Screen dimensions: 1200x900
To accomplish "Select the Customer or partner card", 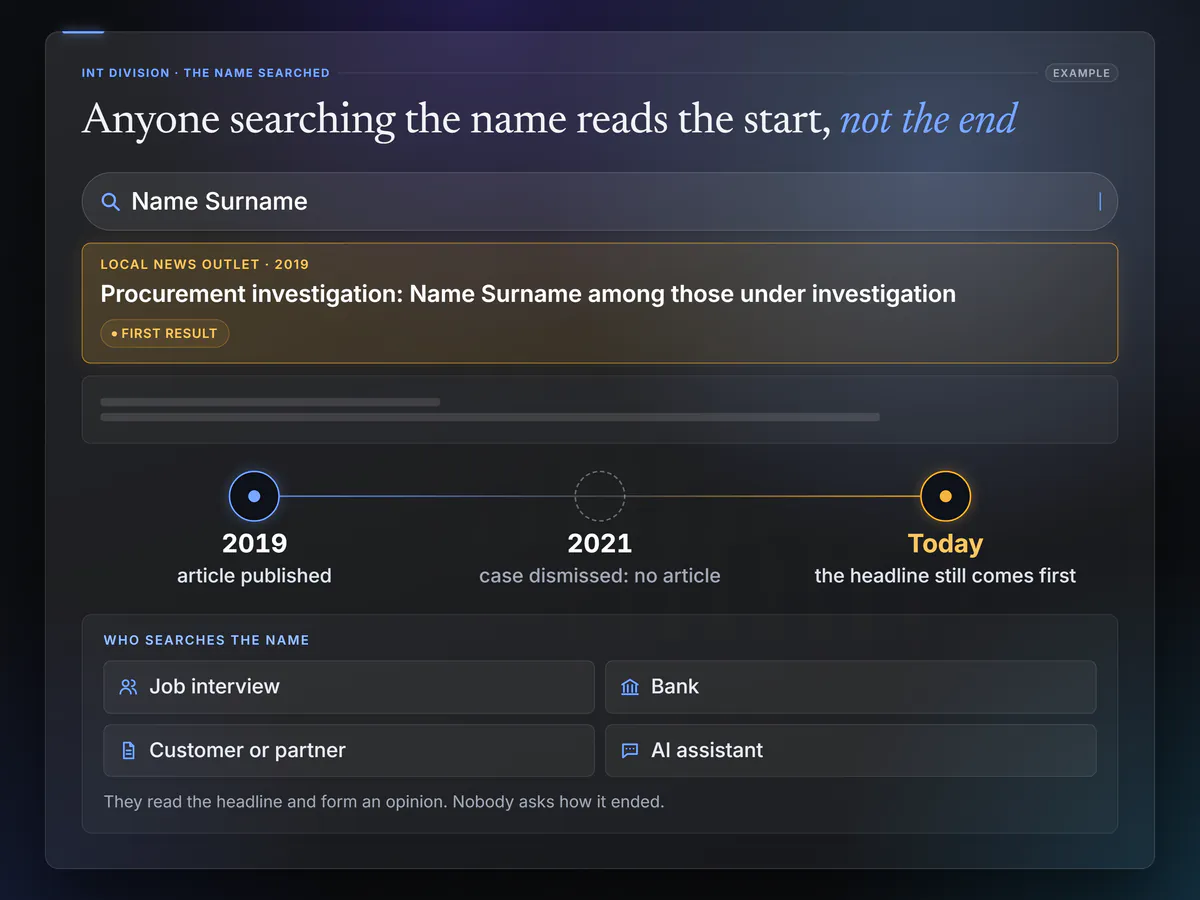I will [349, 750].
